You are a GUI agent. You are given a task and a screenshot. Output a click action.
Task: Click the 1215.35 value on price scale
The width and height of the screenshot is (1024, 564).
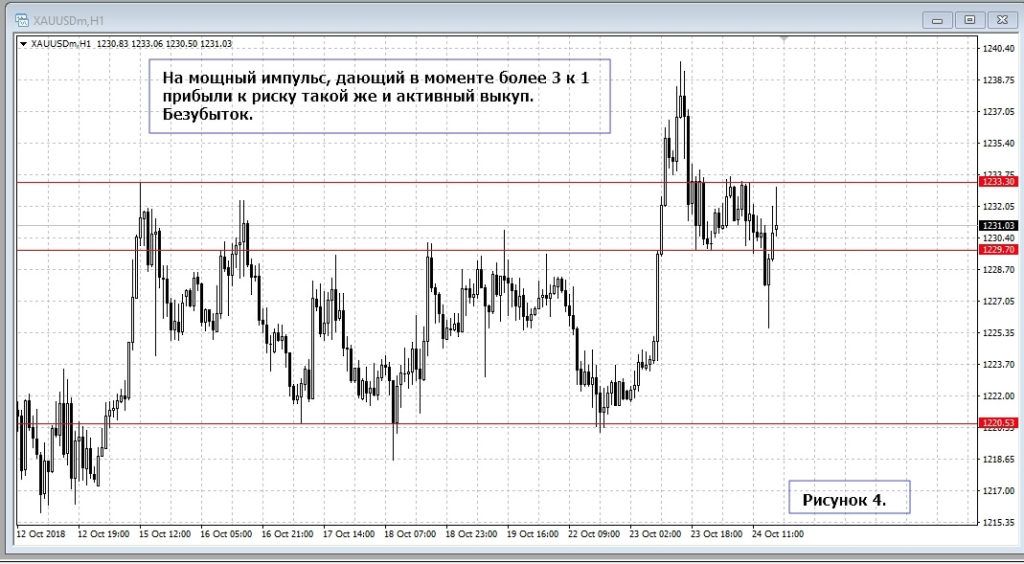point(998,522)
